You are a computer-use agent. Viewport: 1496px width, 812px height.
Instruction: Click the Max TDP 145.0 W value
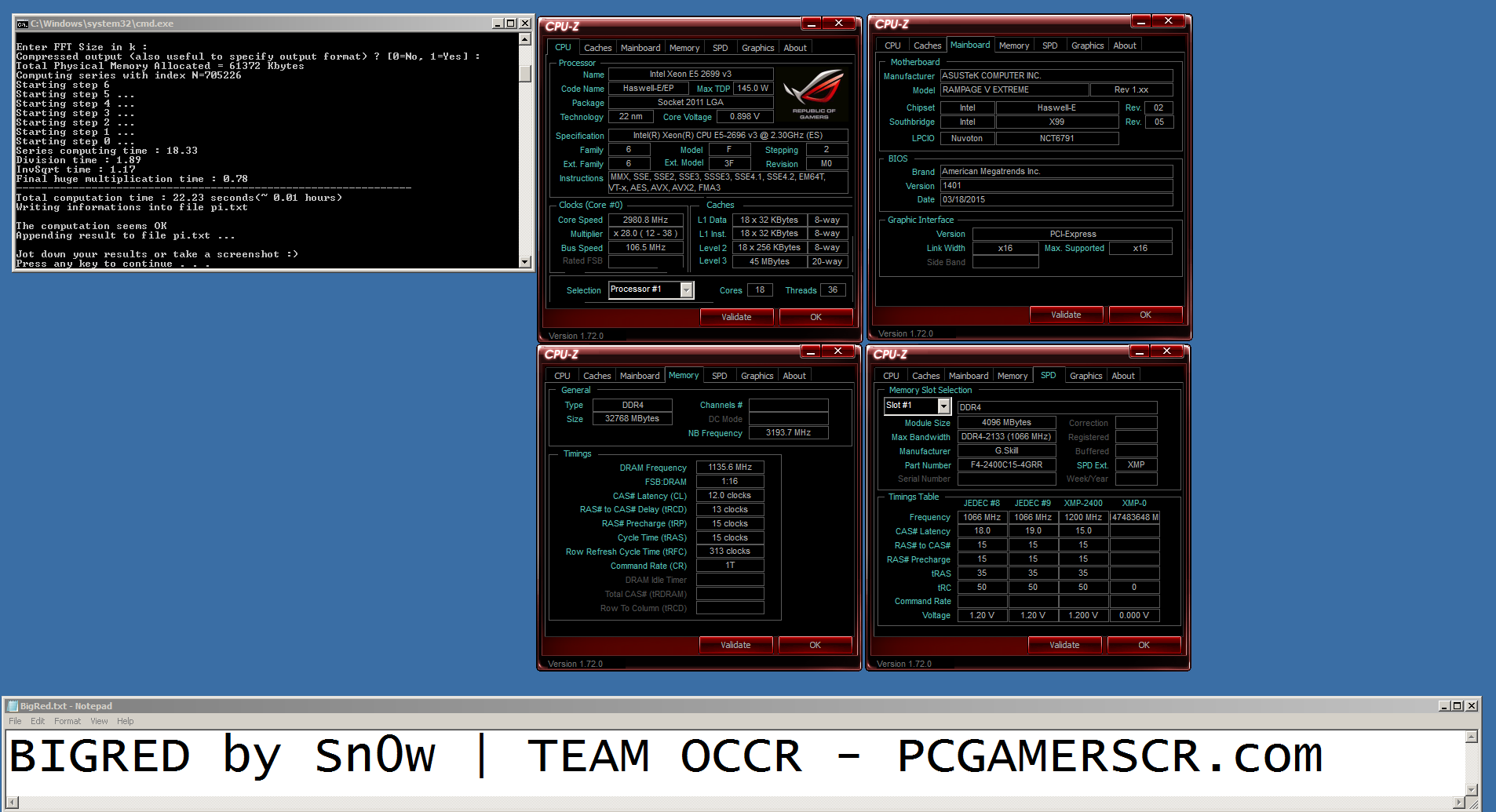(x=753, y=88)
